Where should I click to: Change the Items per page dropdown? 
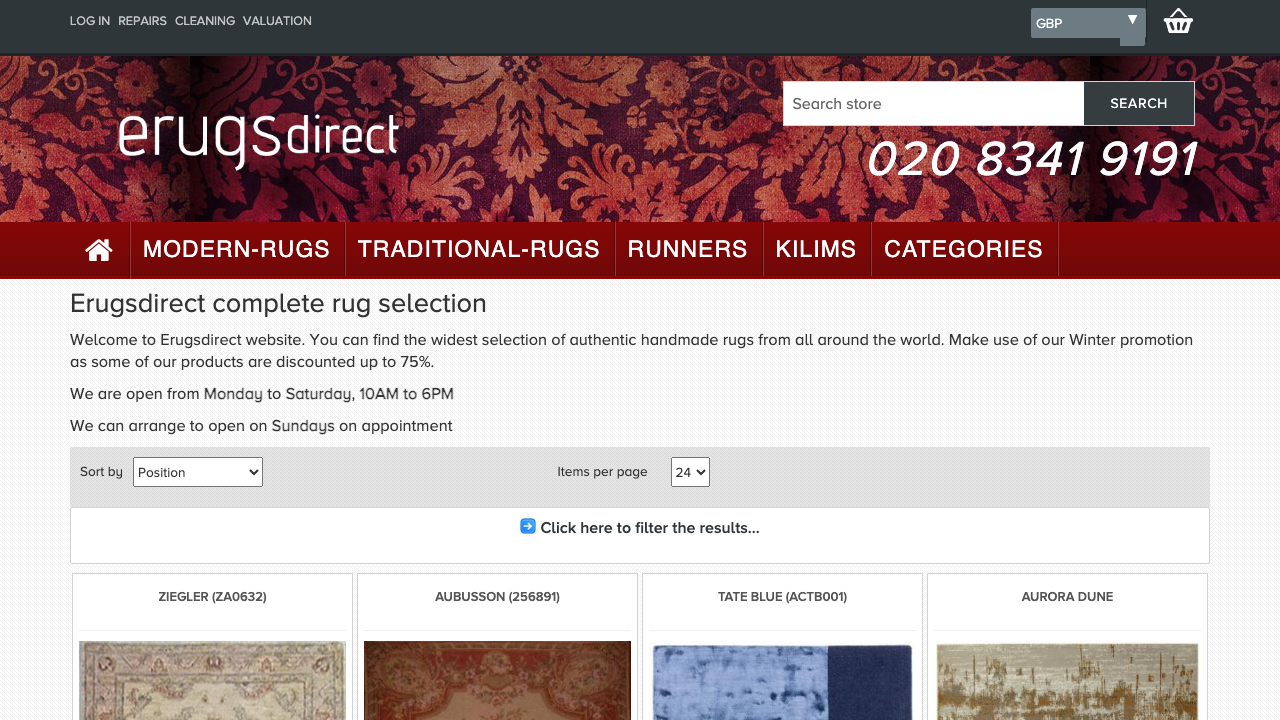[689, 471]
